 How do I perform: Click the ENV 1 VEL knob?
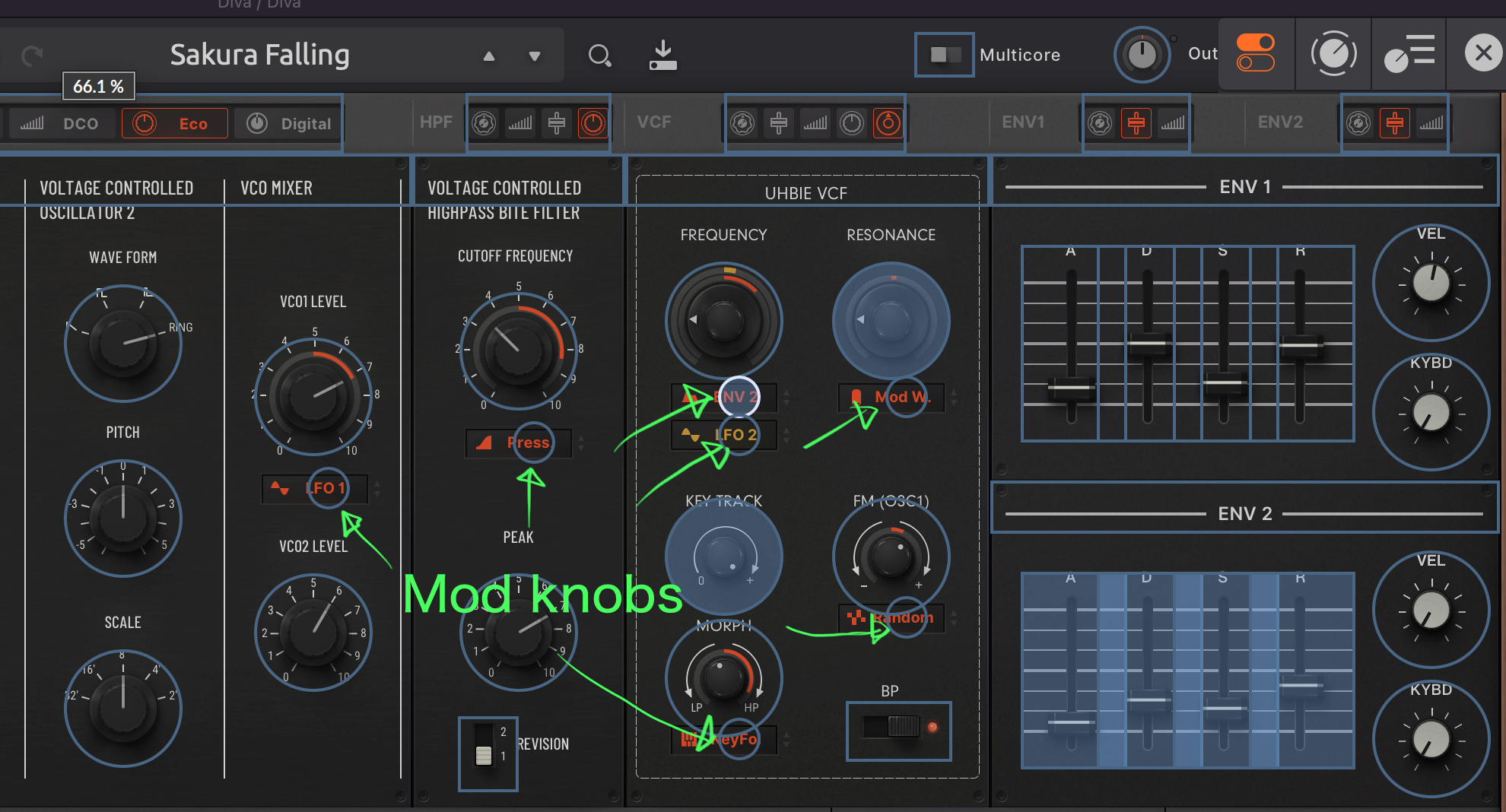click(1431, 284)
